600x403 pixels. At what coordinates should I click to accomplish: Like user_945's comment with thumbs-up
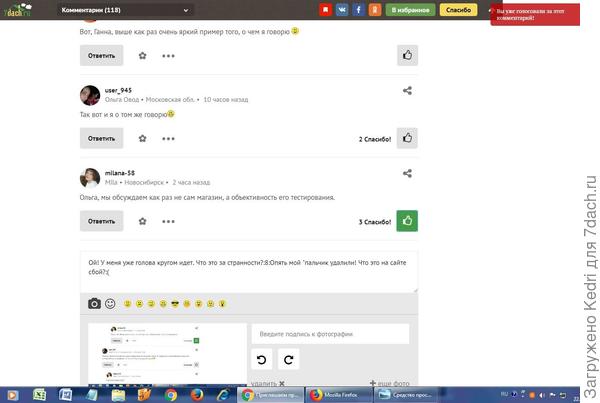click(407, 138)
